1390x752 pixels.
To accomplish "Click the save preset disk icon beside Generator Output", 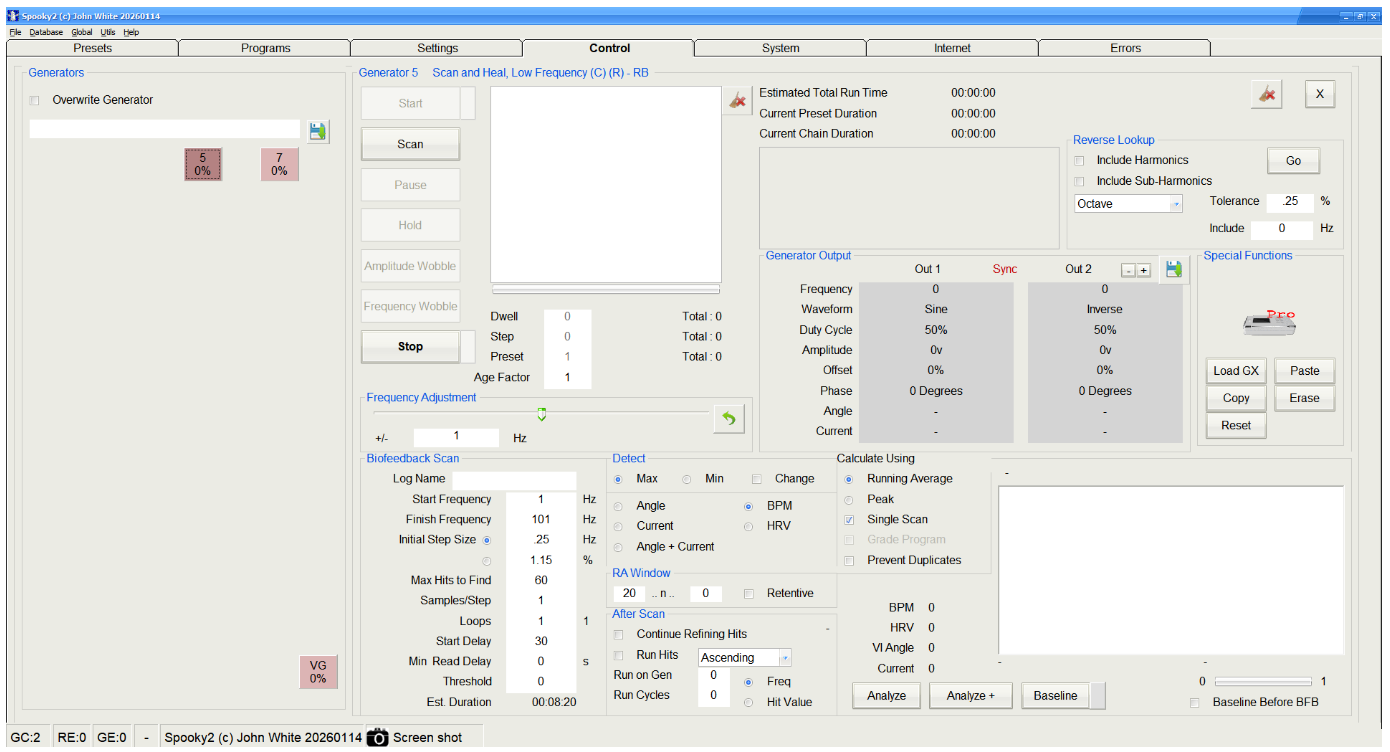I will (1173, 269).
